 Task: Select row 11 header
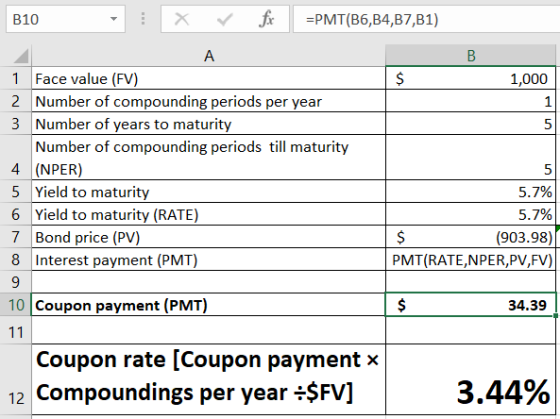tap(15, 330)
